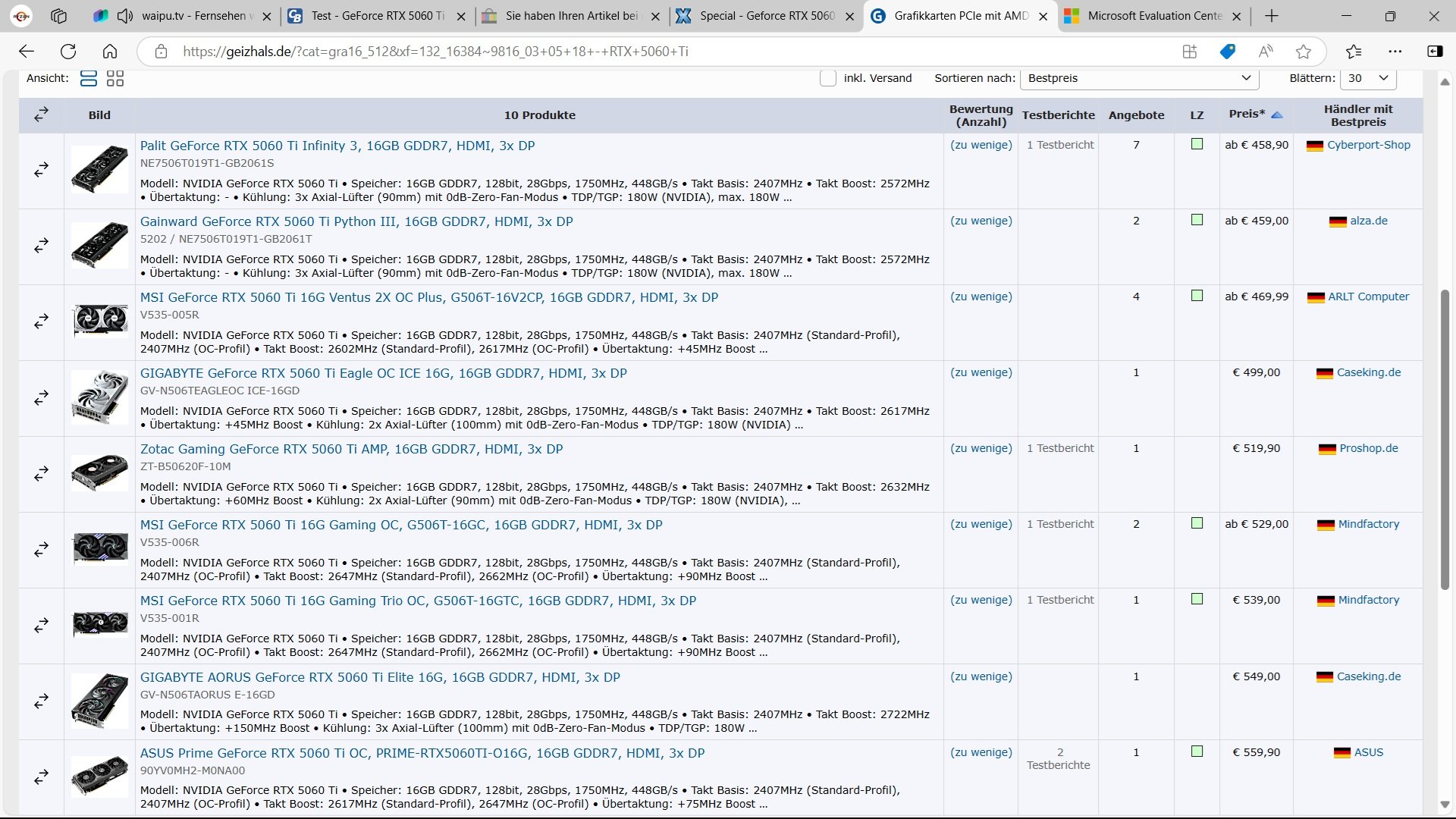The height and width of the screenshot is (819, 1456).
Task: Click compare arrows for Palit Infinity 3
Action: [x=42, y=170]
